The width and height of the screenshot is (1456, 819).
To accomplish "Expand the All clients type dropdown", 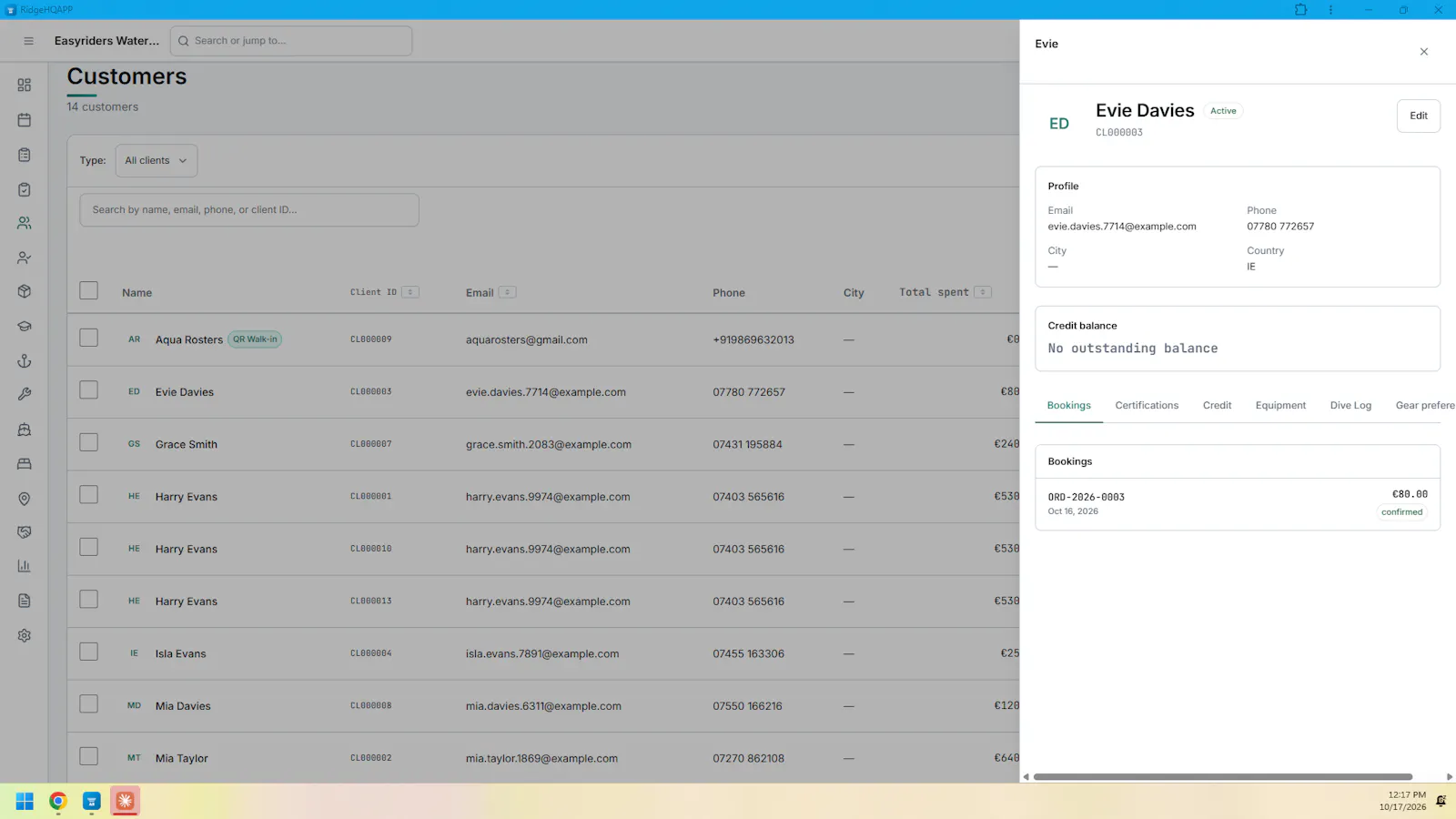I will click(157, 161).
